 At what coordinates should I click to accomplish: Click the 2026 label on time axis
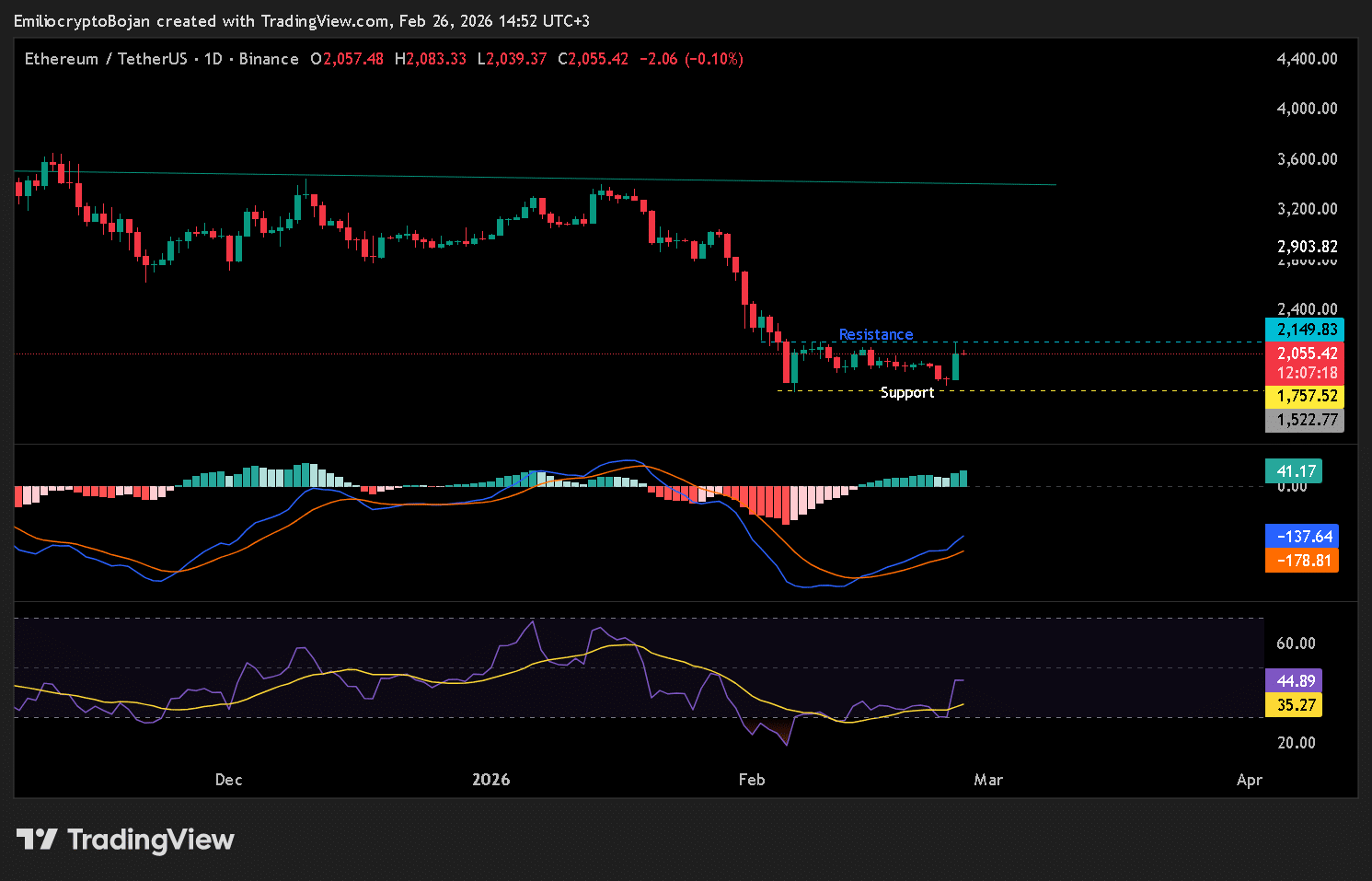[x=491, y=779]
